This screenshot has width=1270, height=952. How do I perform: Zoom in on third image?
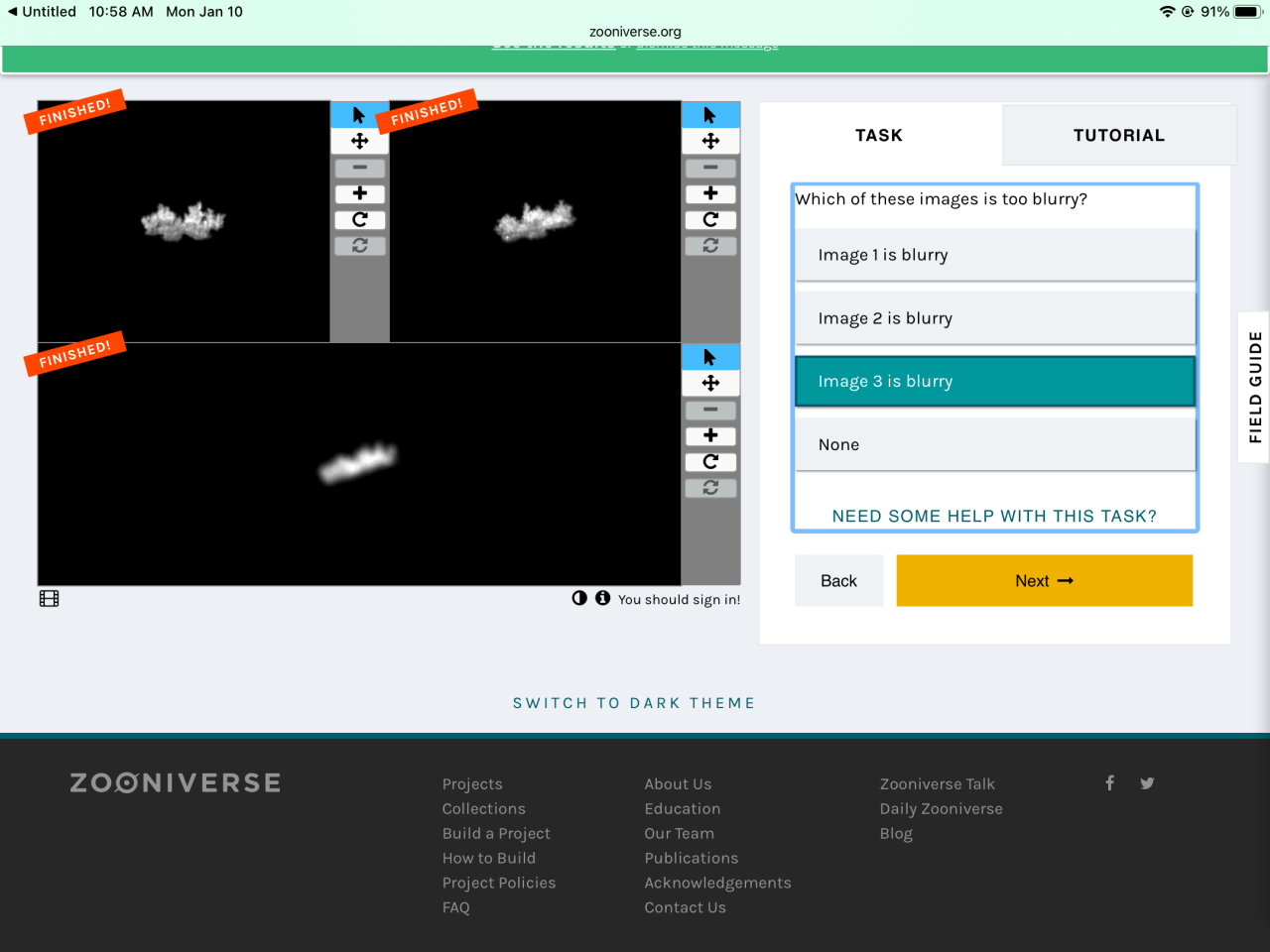click(710, 435)
